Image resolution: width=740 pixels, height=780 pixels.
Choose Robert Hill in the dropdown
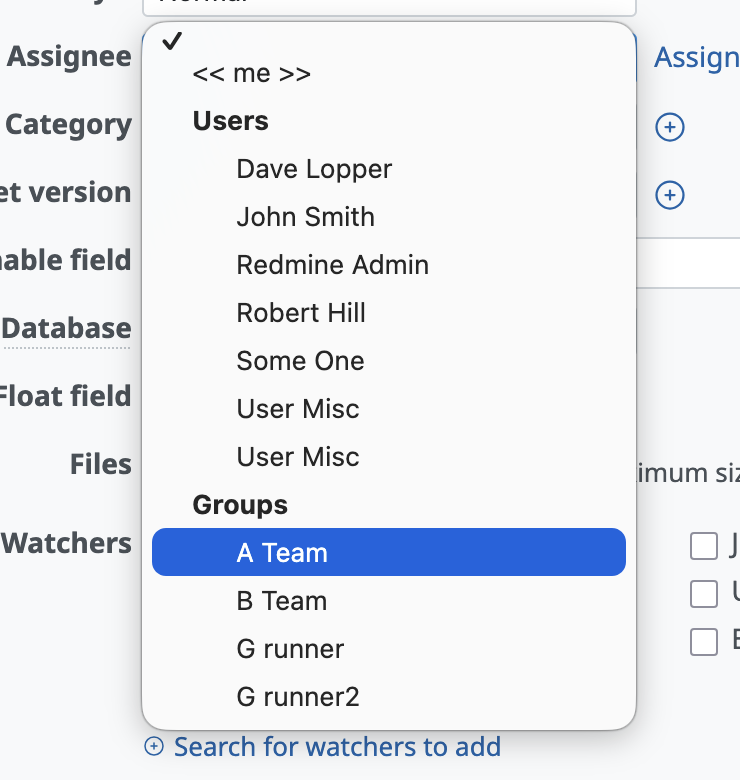301,313
